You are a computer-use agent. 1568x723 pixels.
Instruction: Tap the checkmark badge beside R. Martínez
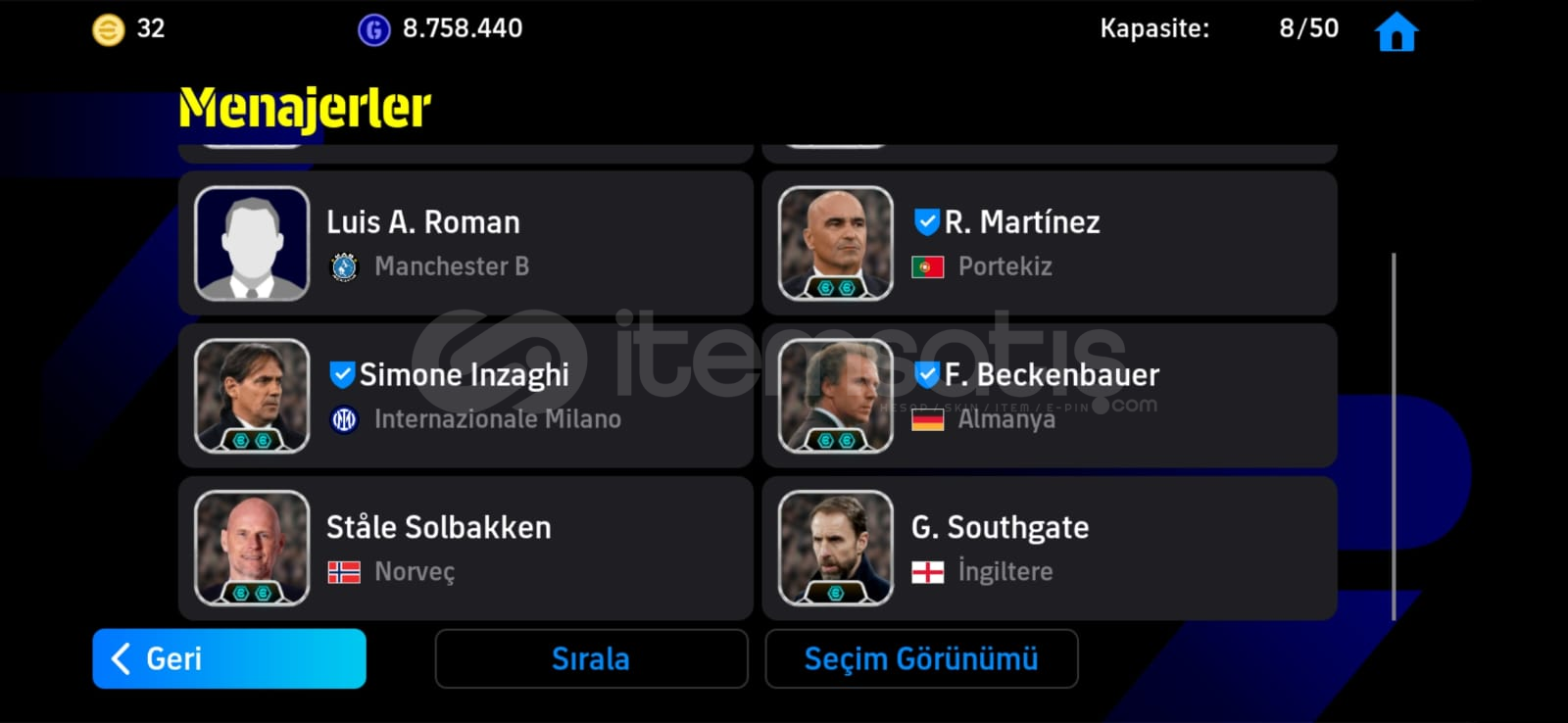click(926, 221)
